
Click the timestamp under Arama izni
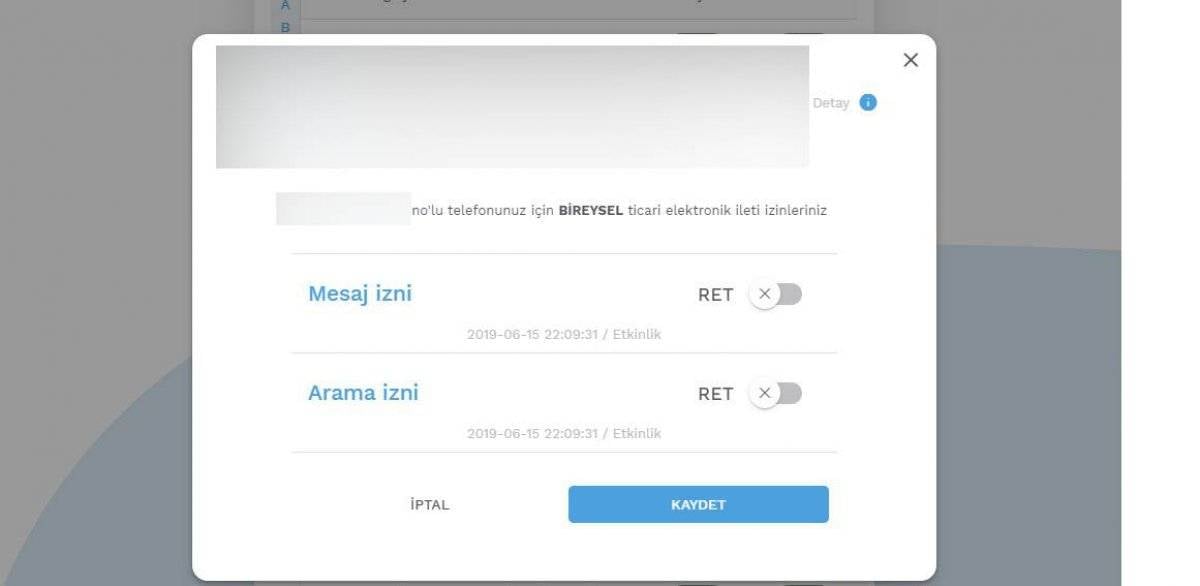pos(564,434)
